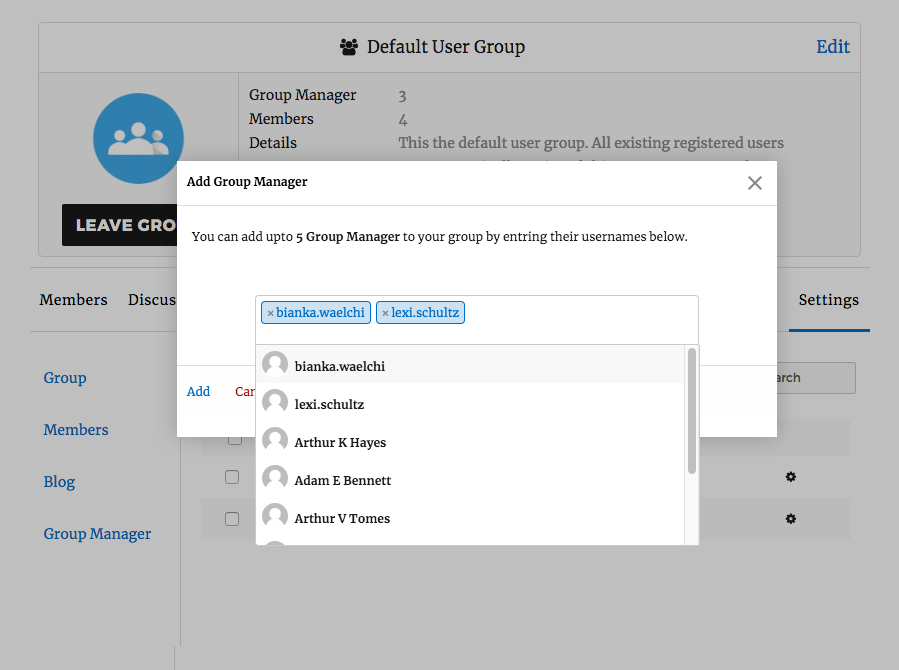The width and height of the screenshot is (899, 670).
Task: Select Adam E Bennett from the suggestion dropdown
Action: (x=341, y=479)
